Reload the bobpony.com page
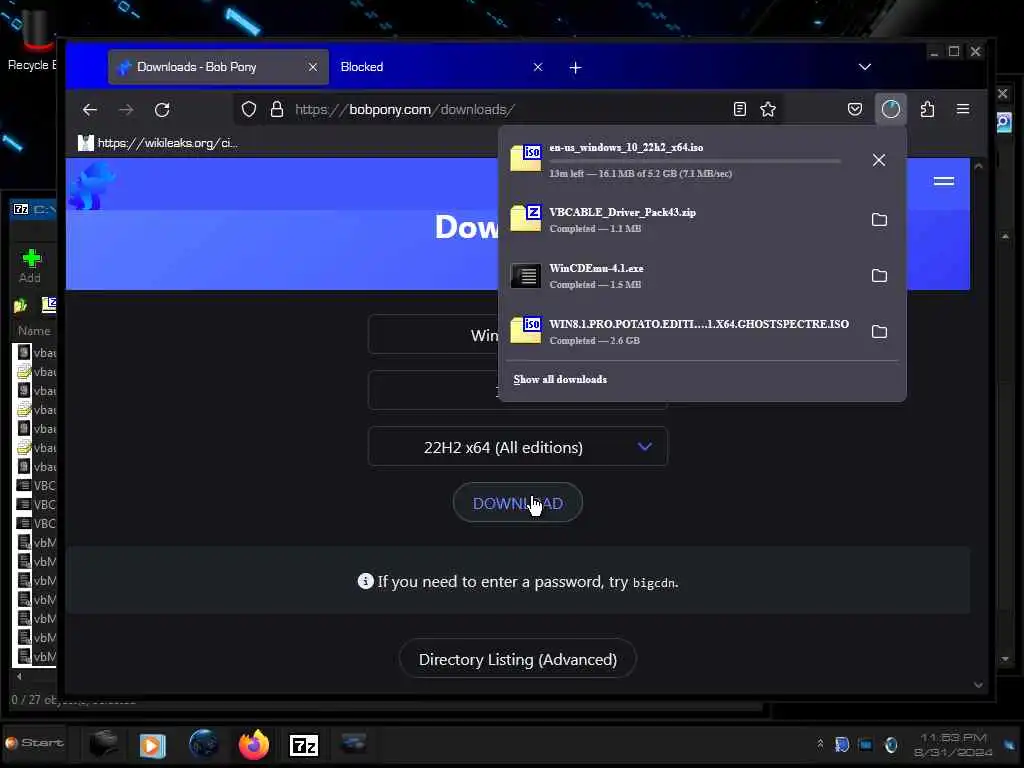This screenshot has width=1024, height=768. [x=162, y=110]
